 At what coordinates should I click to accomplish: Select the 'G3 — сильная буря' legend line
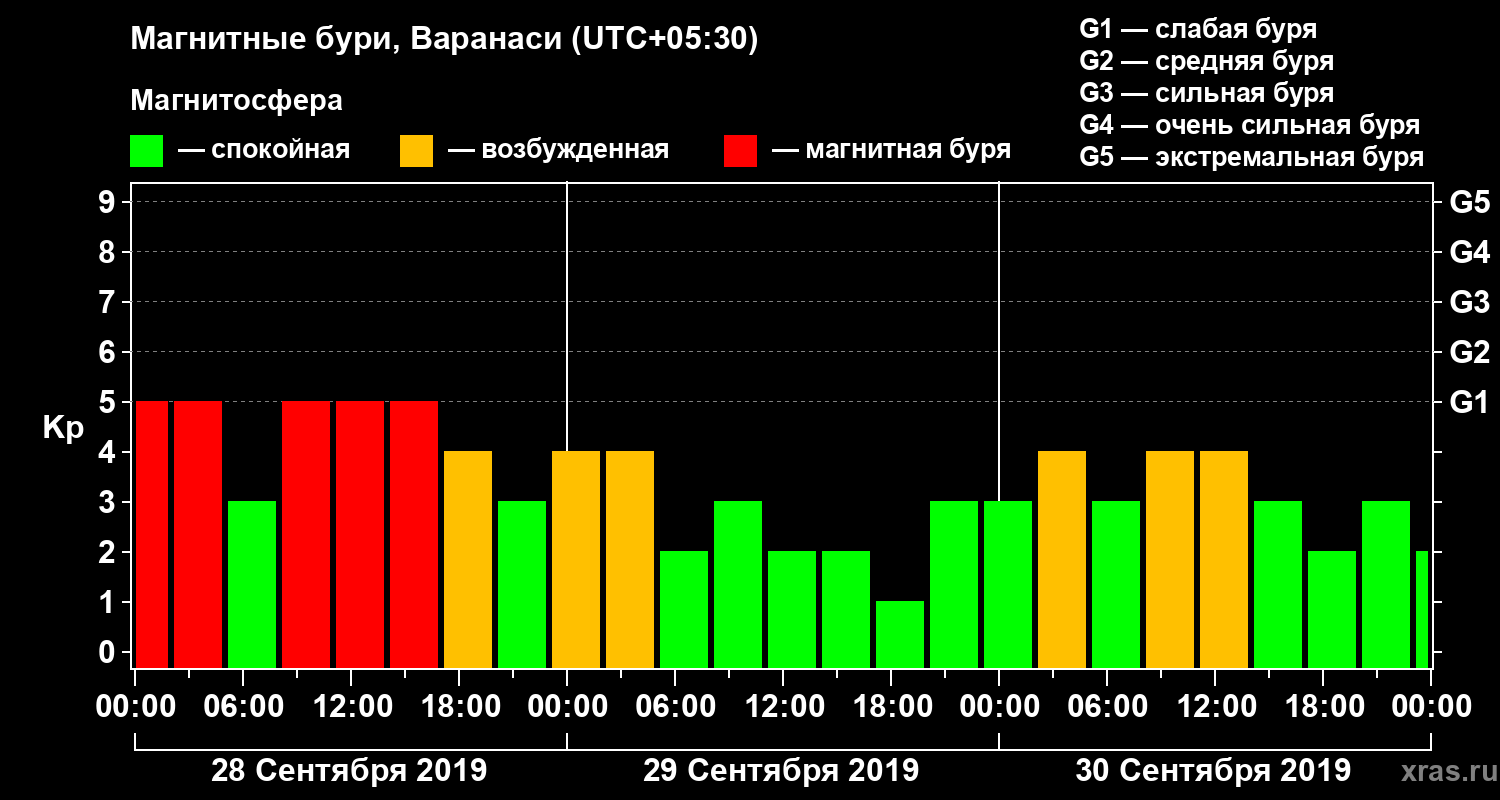pyautogui.click(x=1206, y=93)
